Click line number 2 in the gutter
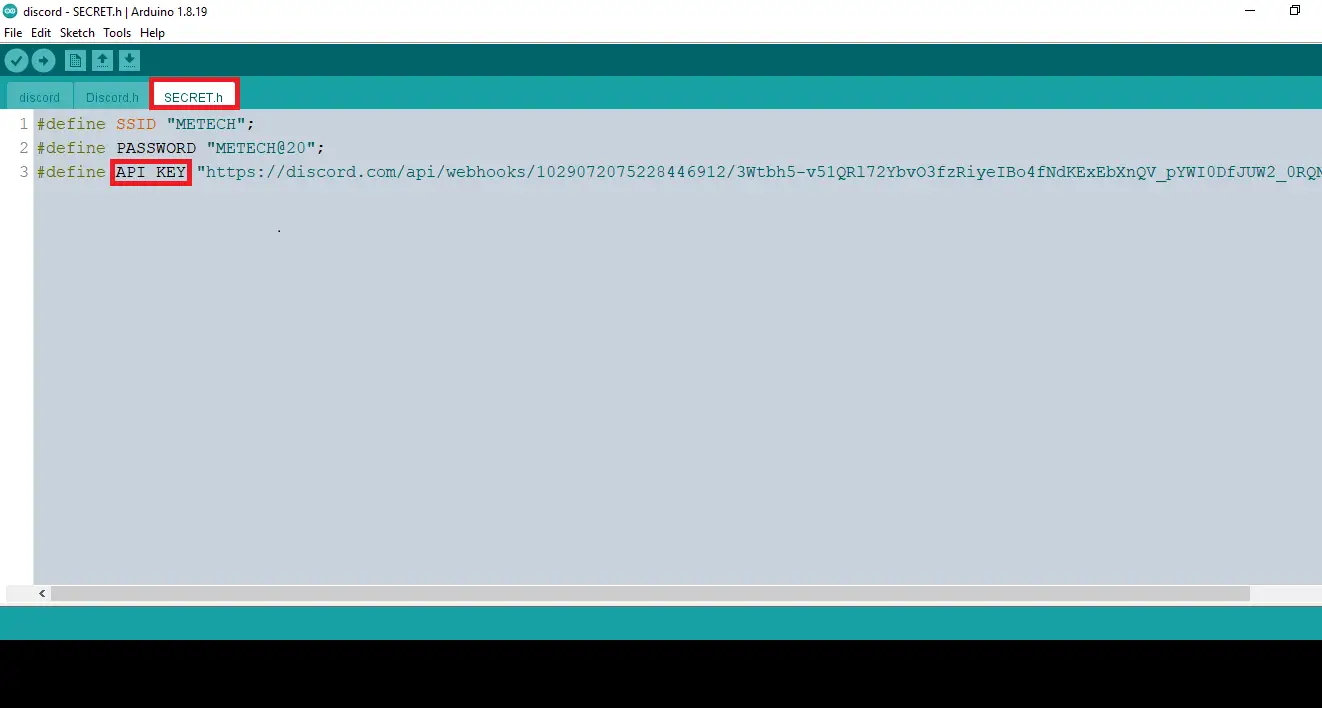 point(23,148)
